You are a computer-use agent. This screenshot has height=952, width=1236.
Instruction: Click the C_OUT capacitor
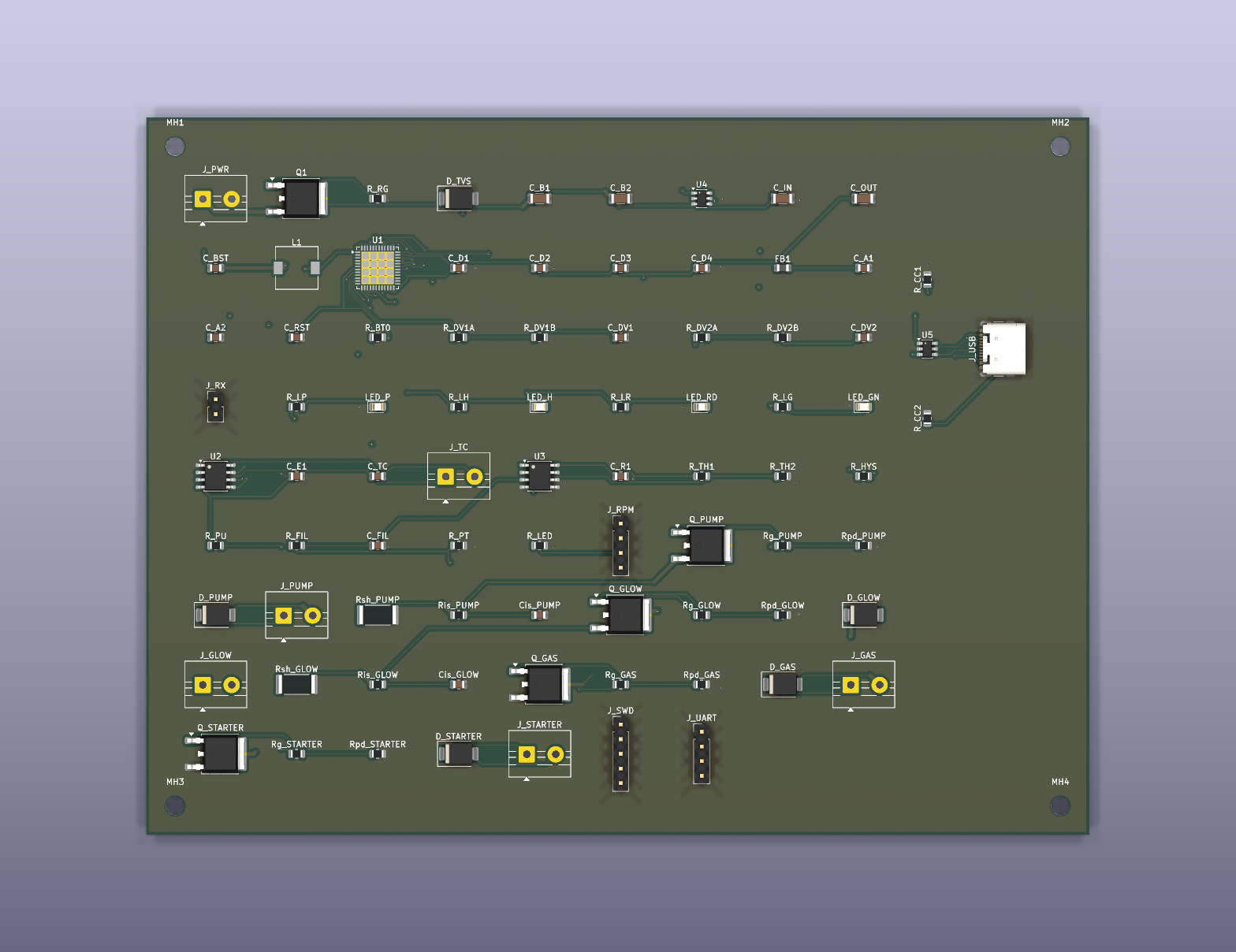point(863,198)
